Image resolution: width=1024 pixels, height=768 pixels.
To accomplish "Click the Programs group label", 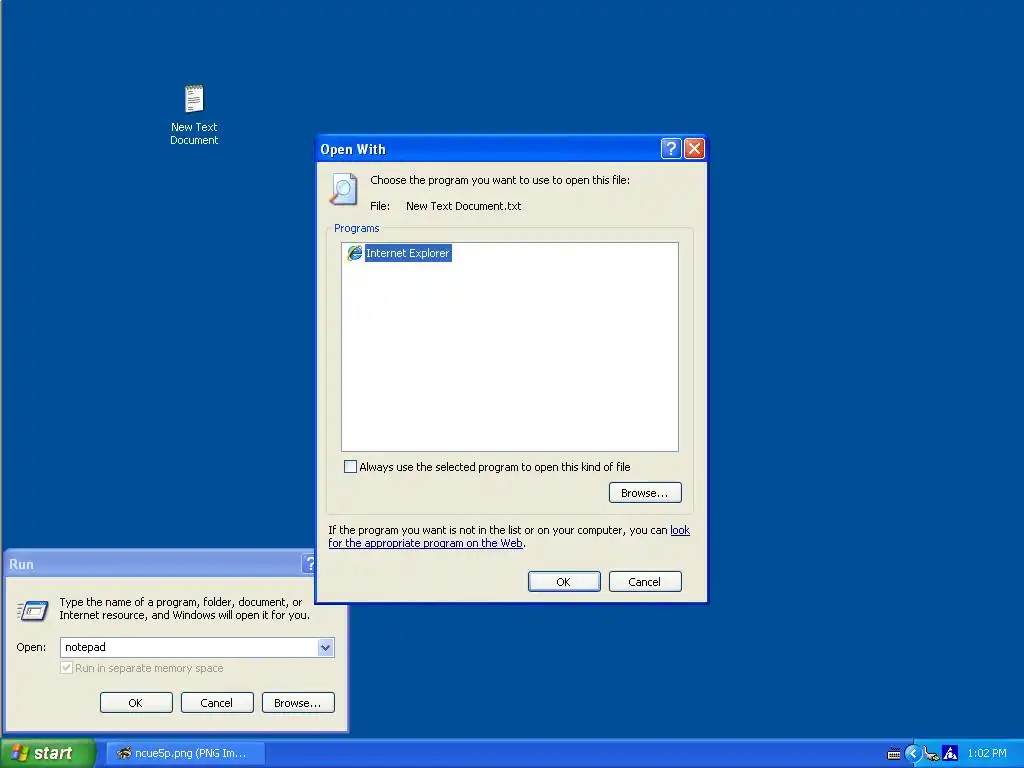I will (x=357, y=228).
